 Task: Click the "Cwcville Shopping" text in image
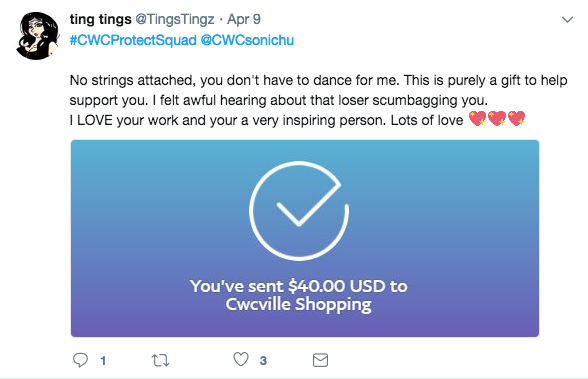click(x=298, y=304)
